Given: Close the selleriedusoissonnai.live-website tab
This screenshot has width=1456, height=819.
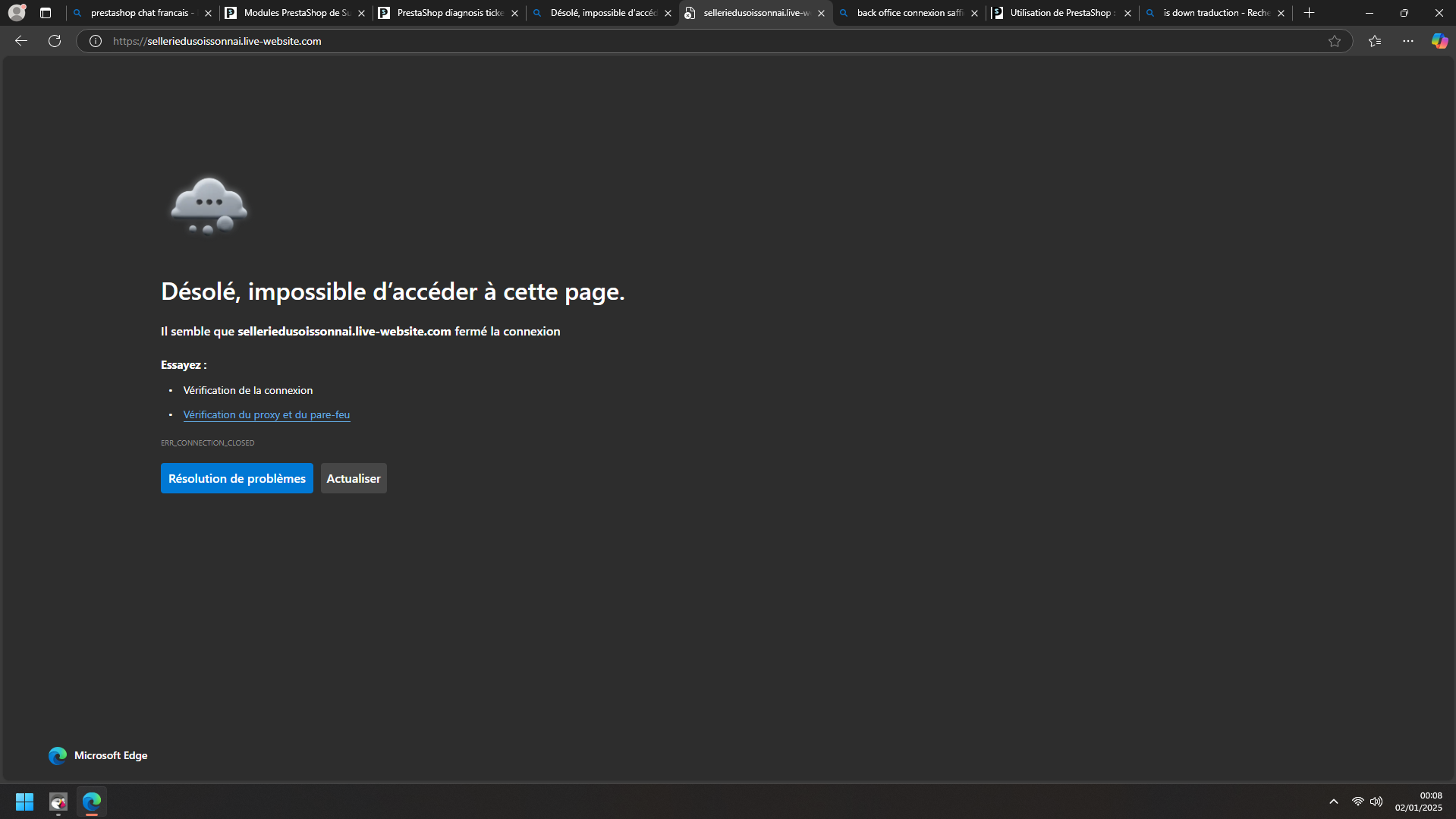Looking at the screenshot, I should coord(821,13).
